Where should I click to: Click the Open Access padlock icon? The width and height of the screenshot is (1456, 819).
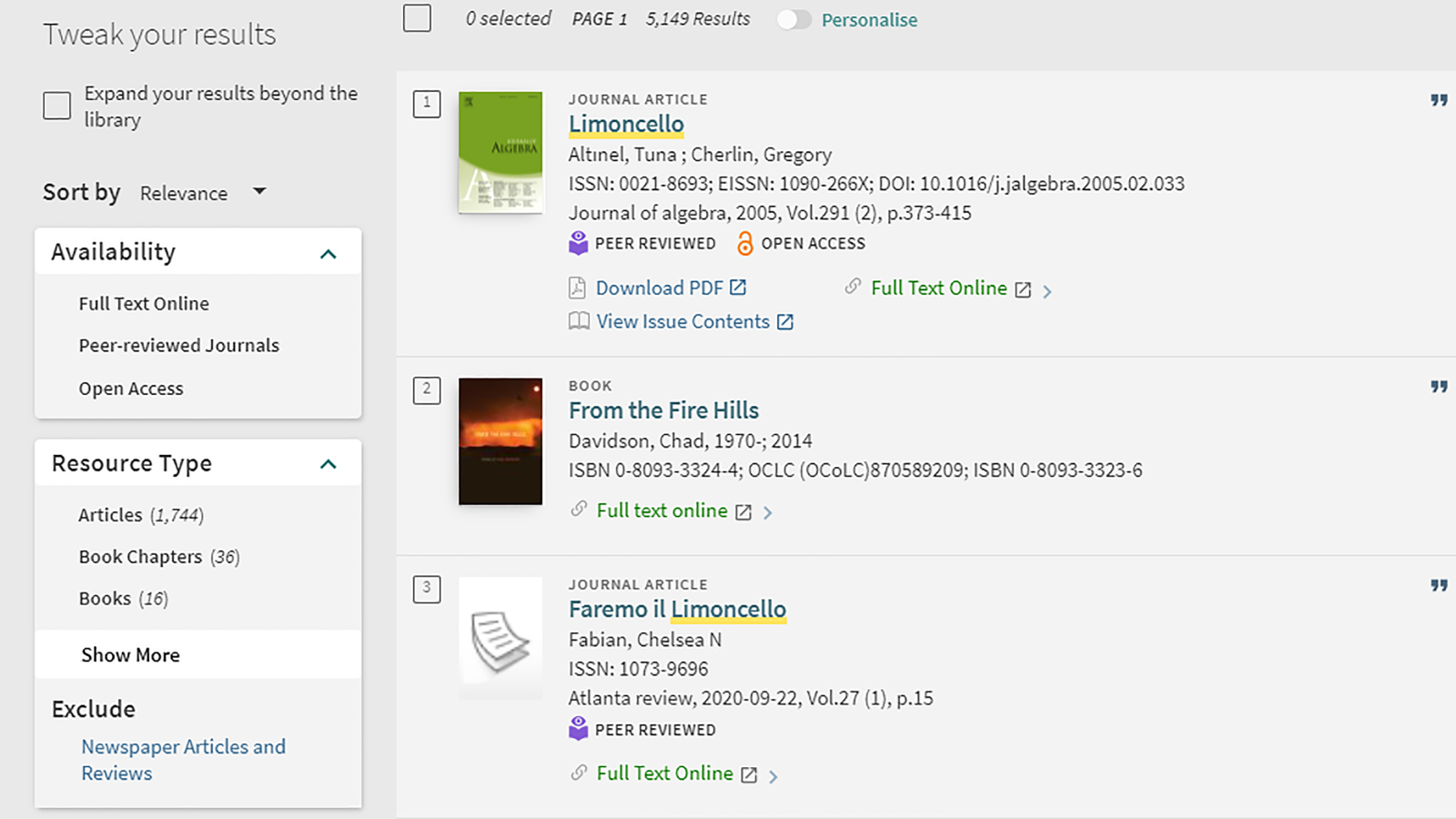[744, 243]
